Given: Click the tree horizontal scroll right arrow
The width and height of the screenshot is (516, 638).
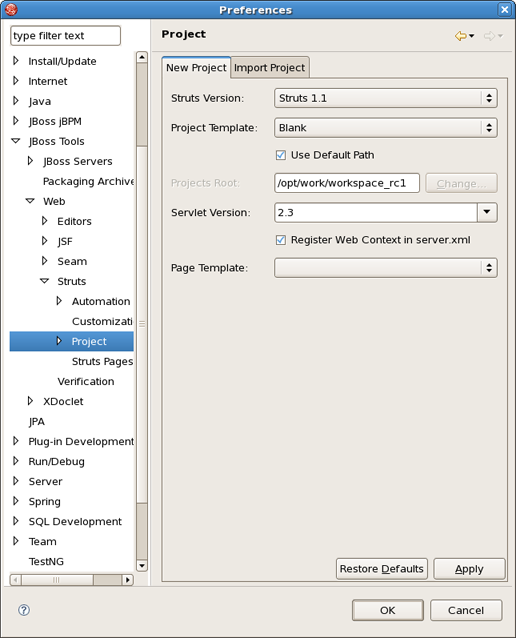Looking at the screenshot, I should coord(128,579).
